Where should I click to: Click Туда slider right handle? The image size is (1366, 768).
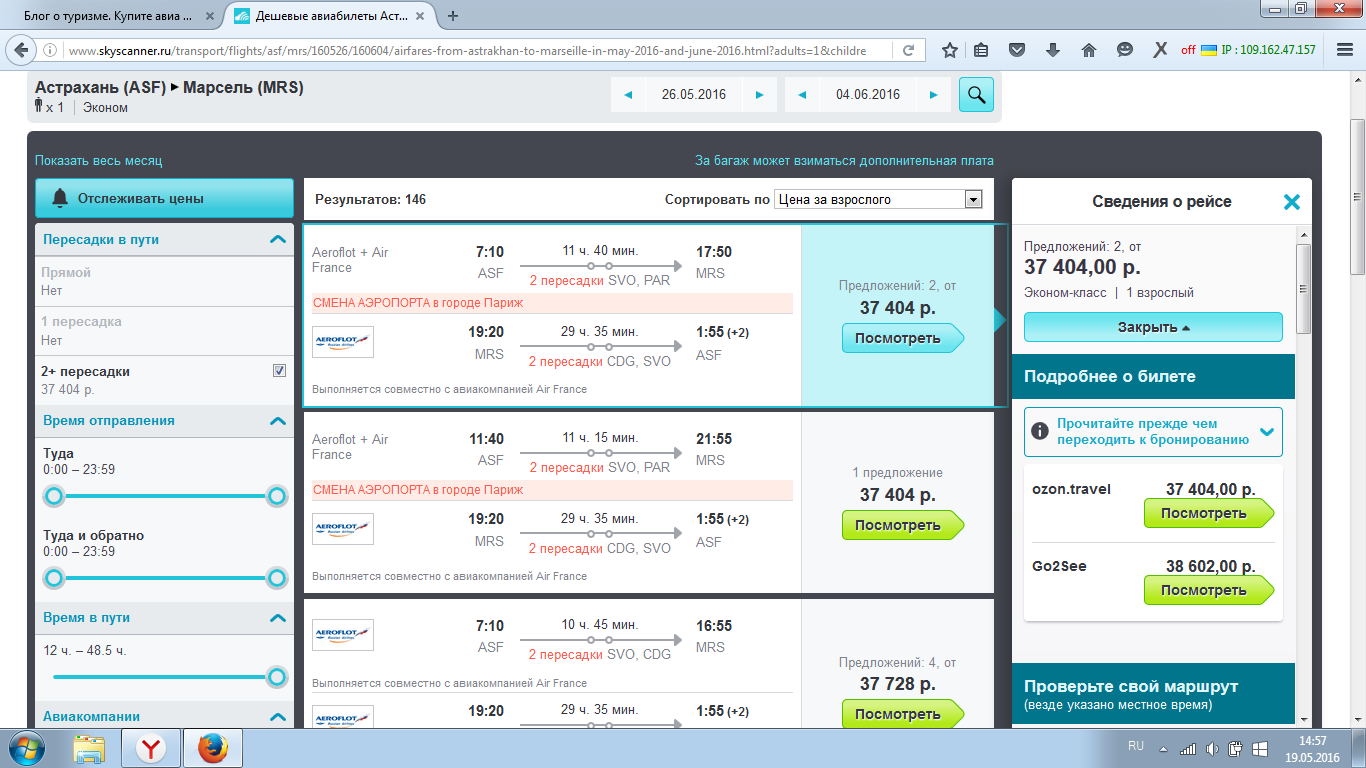tap(277, 496)
